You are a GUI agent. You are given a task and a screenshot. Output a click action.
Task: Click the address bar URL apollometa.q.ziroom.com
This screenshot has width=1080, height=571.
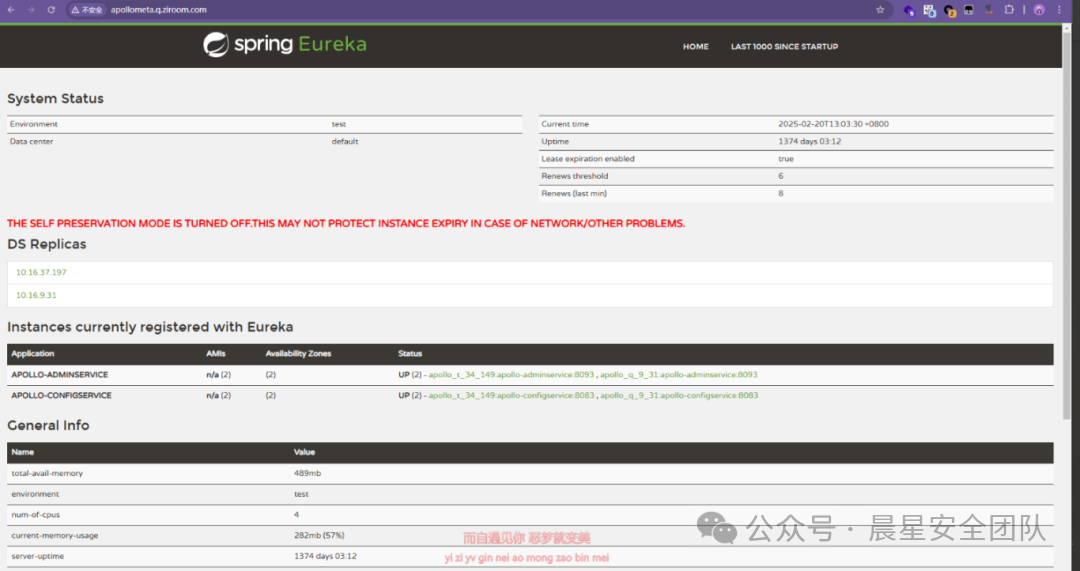(158, 10)
